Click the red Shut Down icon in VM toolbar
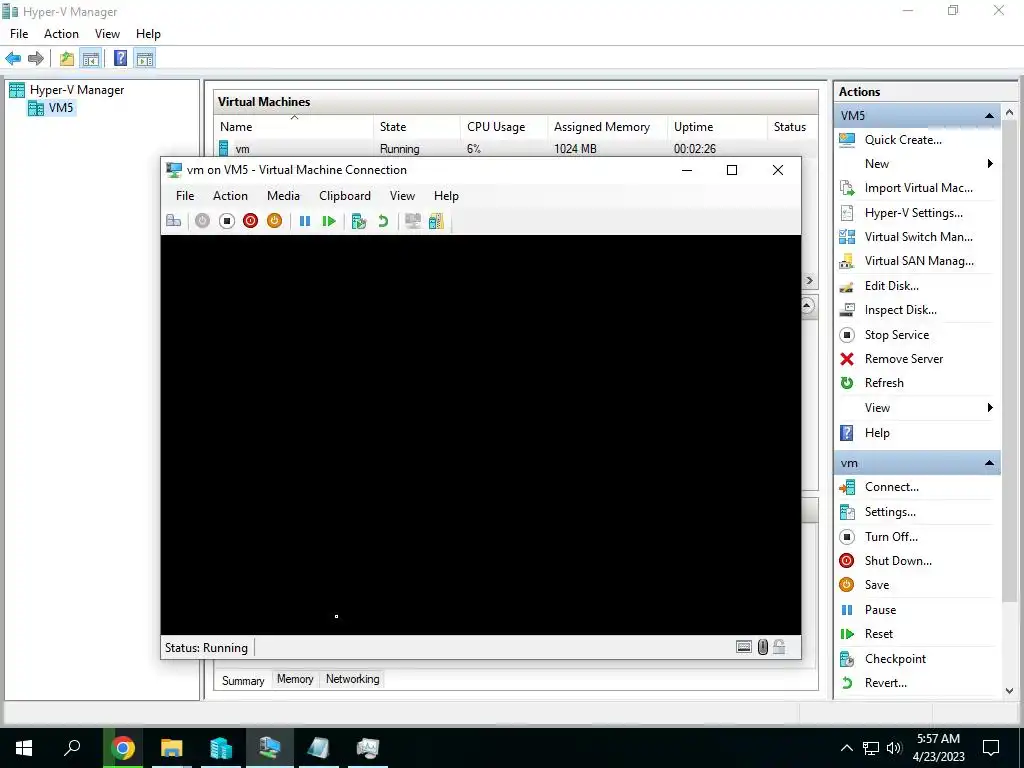Screen dimensions: 1024x768 pyautogui.click(x=250, y=221)
